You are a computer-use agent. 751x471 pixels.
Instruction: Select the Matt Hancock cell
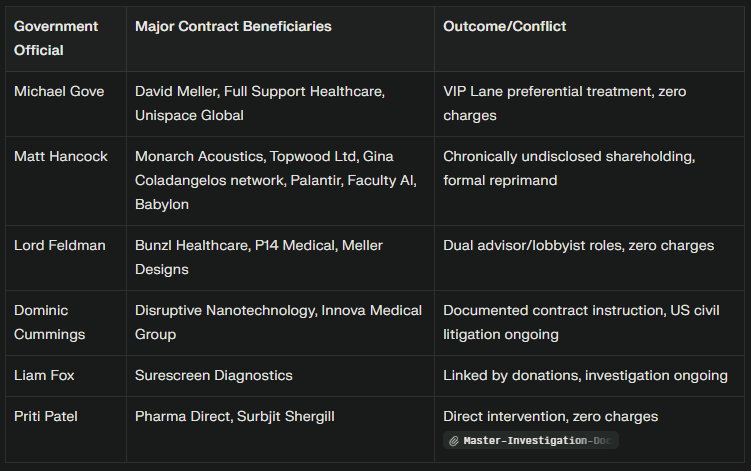[x=66, y=181]
